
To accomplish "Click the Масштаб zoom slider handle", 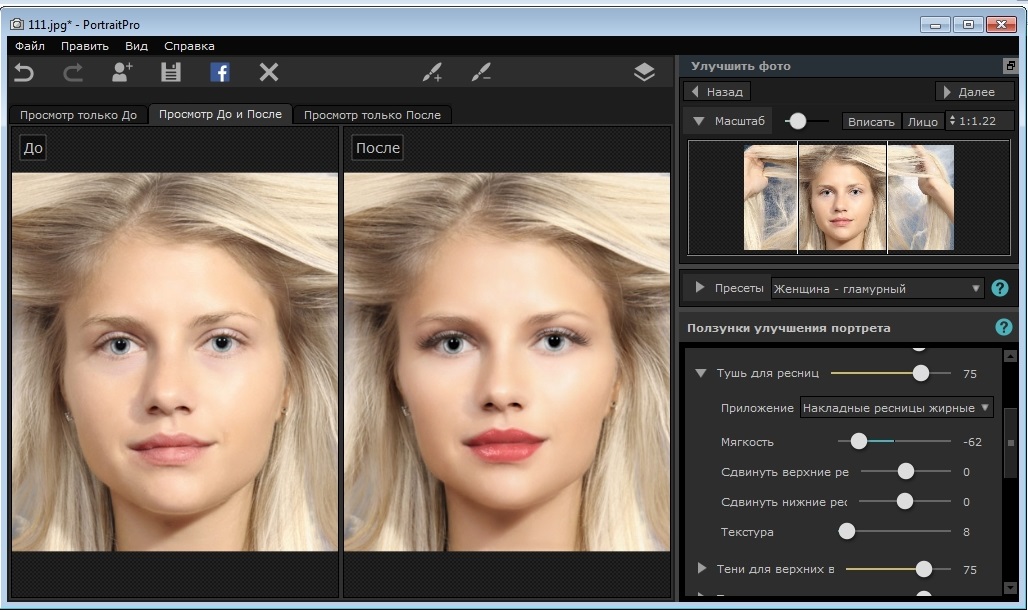I will pyautogui.click(x=797, y=121).
